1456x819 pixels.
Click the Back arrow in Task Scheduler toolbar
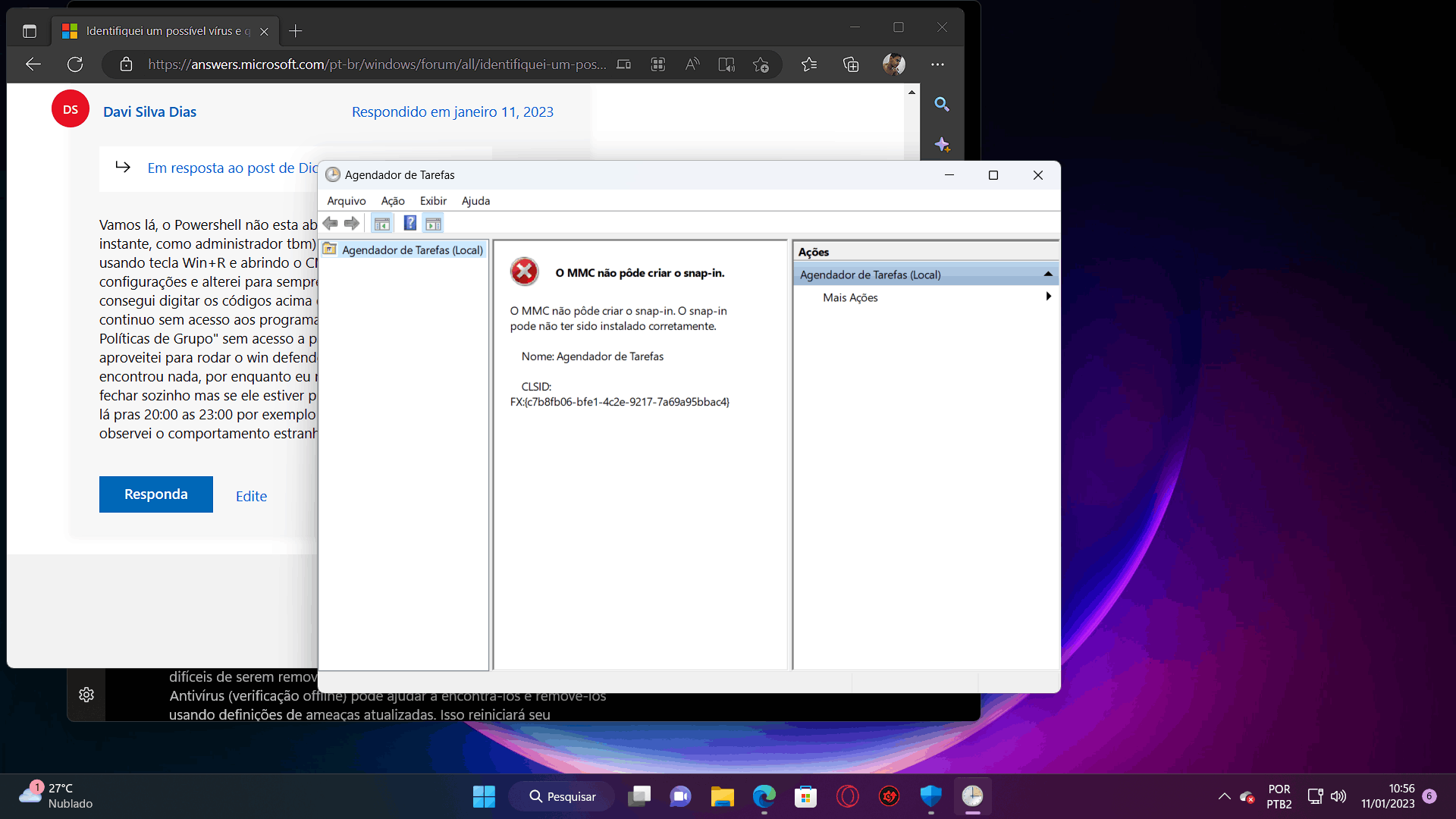pos(330,223)
